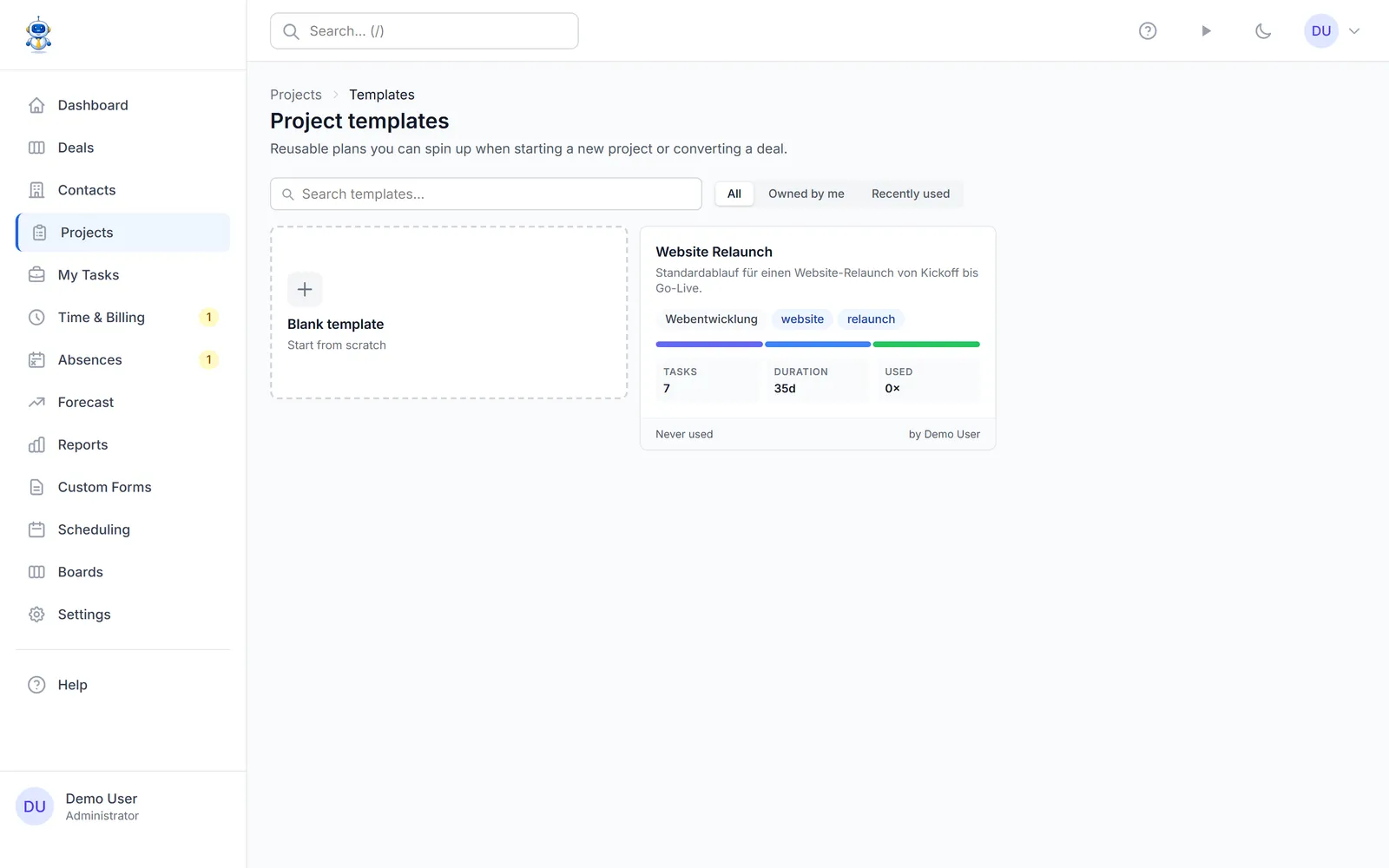Expand the user menu chevron
The width and height of the screenshot is (1389, 868).
tap(1354, 31)
